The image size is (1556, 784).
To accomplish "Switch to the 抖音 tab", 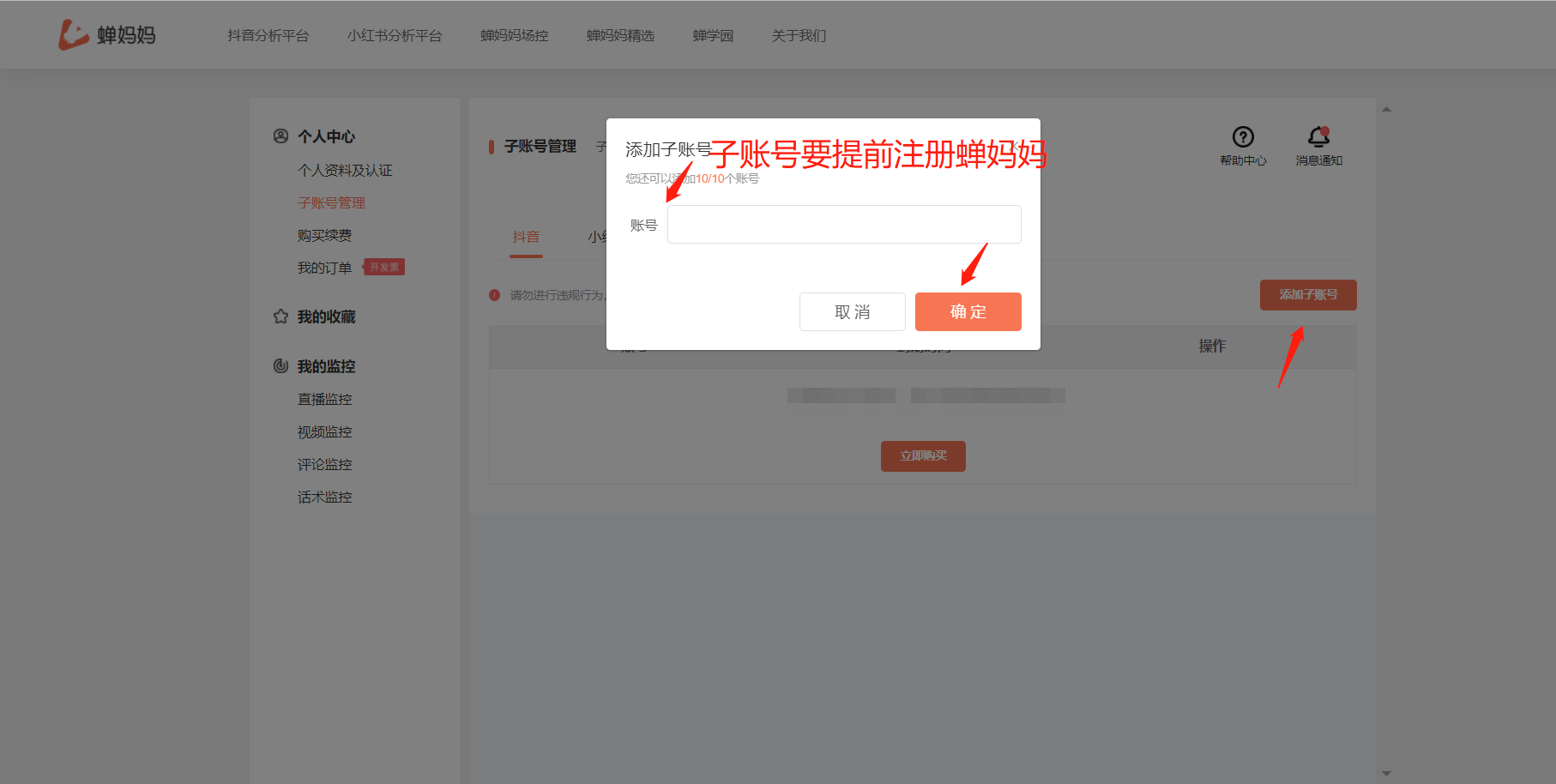I will tap(526, 237).
